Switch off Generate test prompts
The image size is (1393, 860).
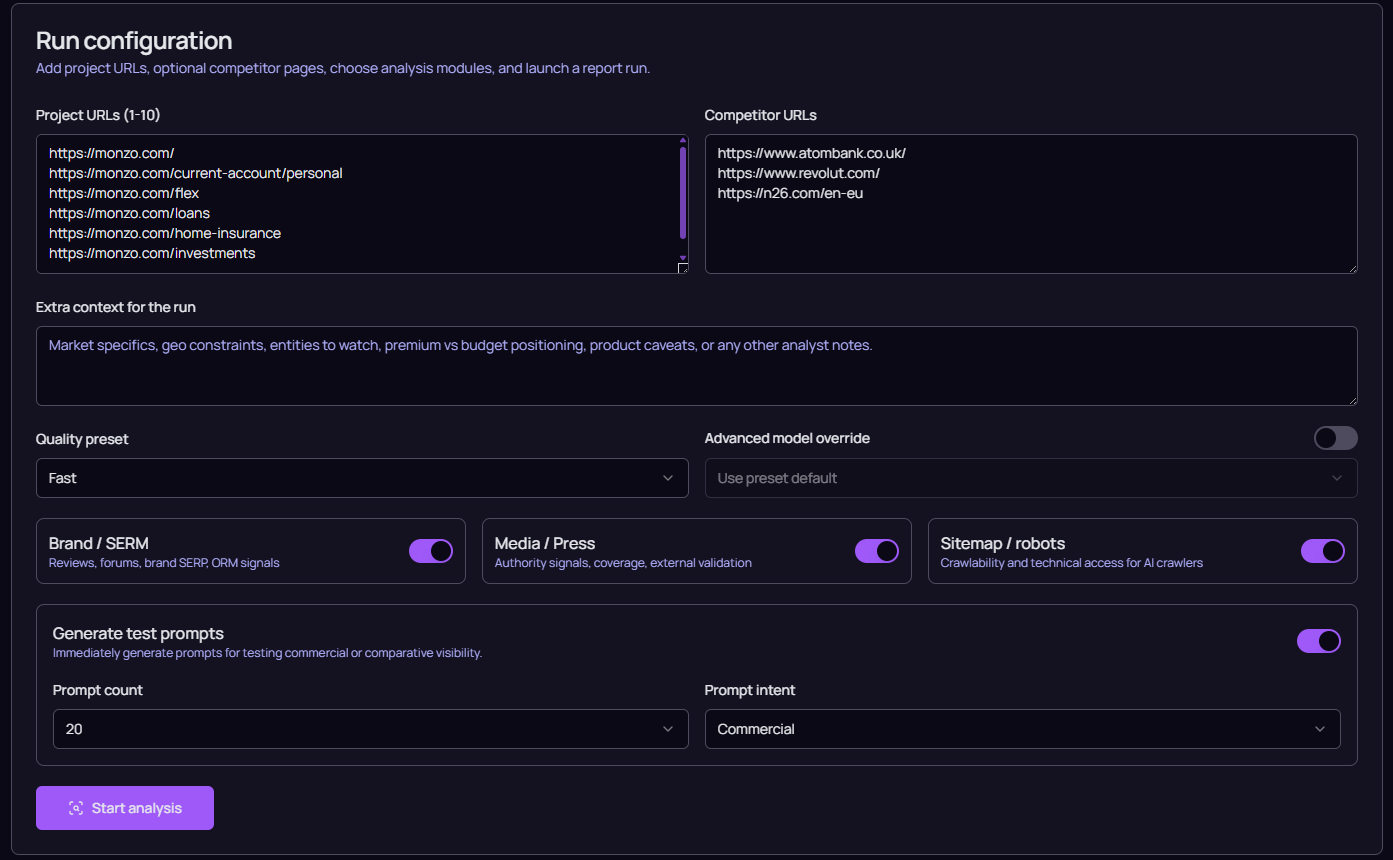[1318, 641]
